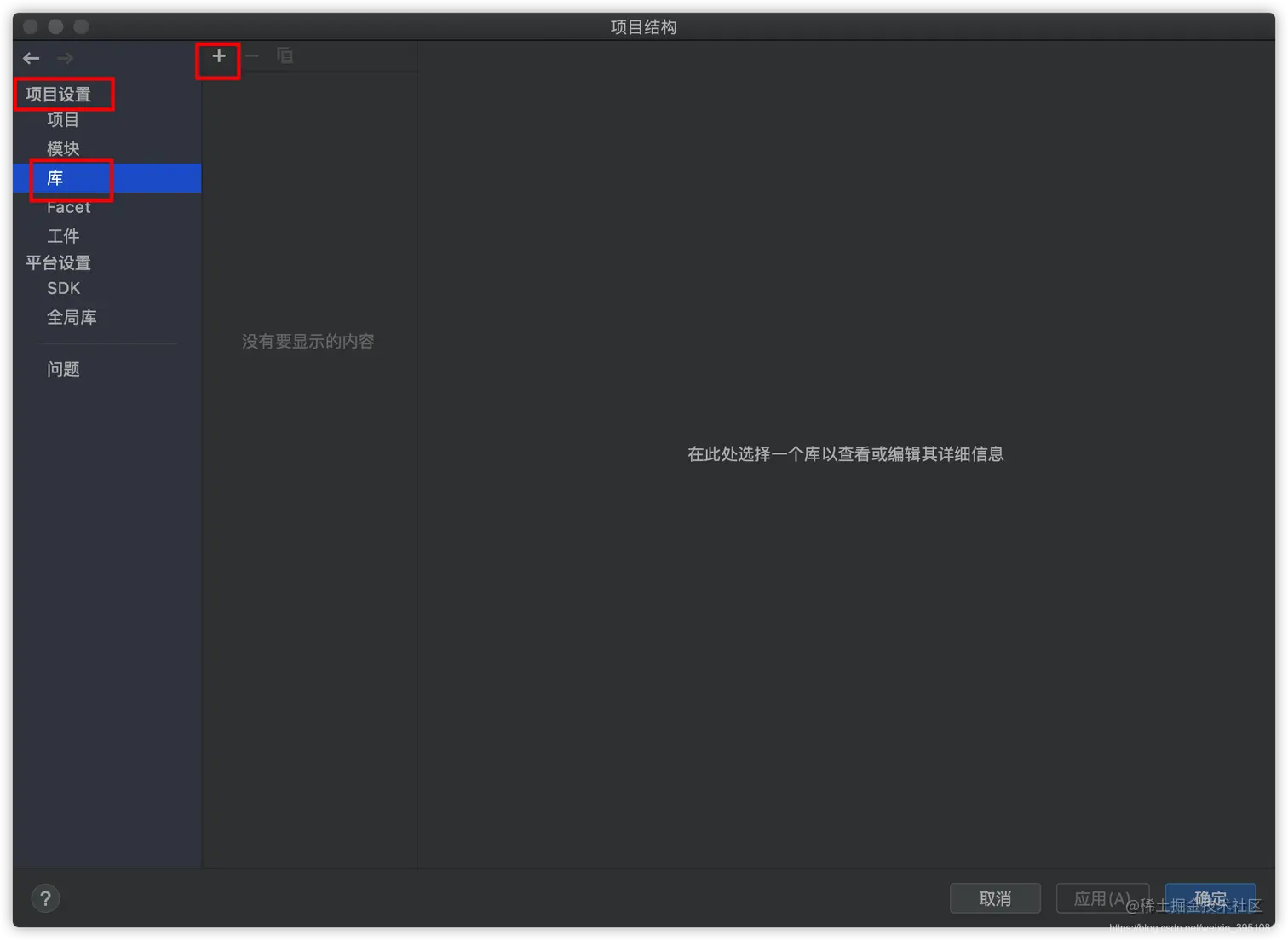1288x940 pixels.
Task: Click the 取消 button
Action: point(995,897)
